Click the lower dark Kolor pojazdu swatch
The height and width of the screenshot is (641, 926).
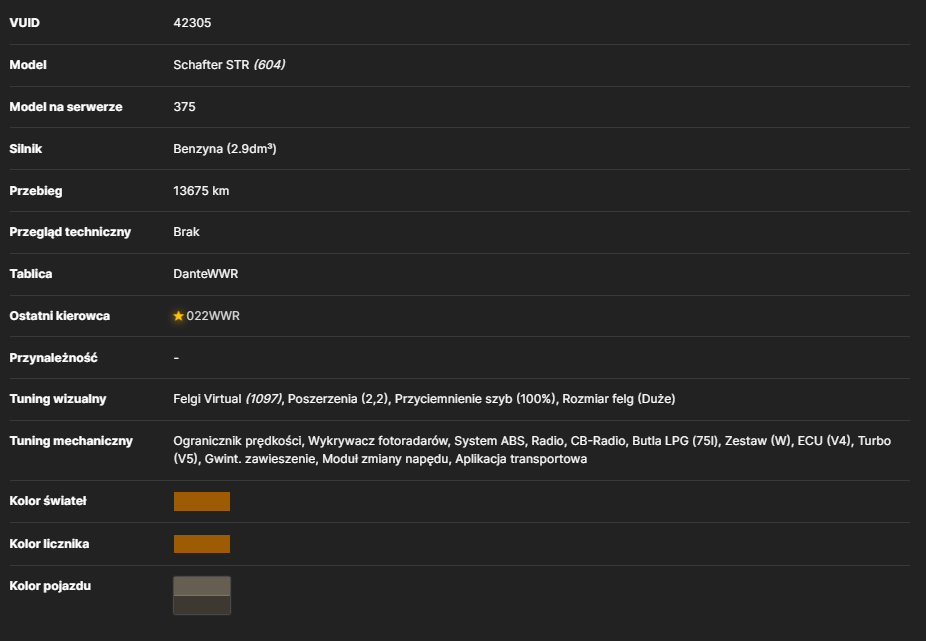coord(202,605)
